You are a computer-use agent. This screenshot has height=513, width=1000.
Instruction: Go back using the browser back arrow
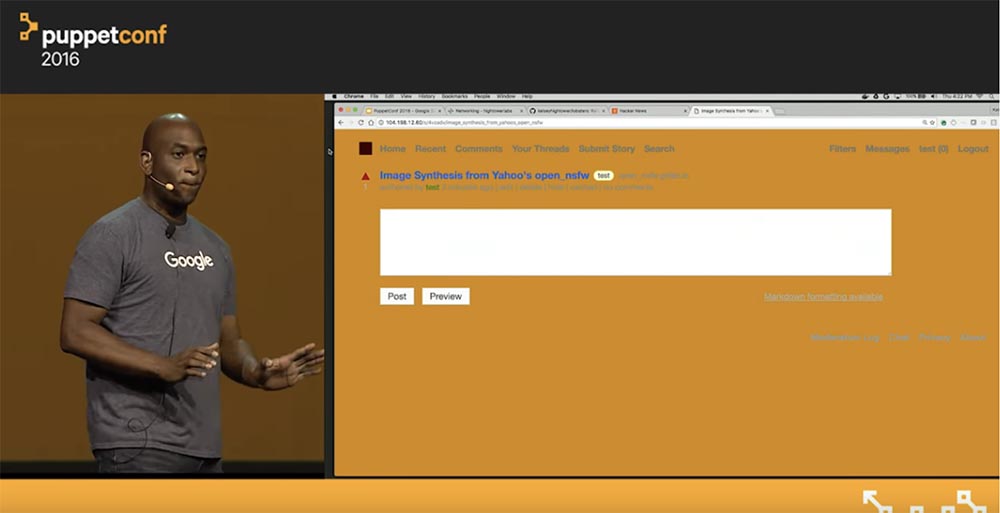[x=341, y=123]
